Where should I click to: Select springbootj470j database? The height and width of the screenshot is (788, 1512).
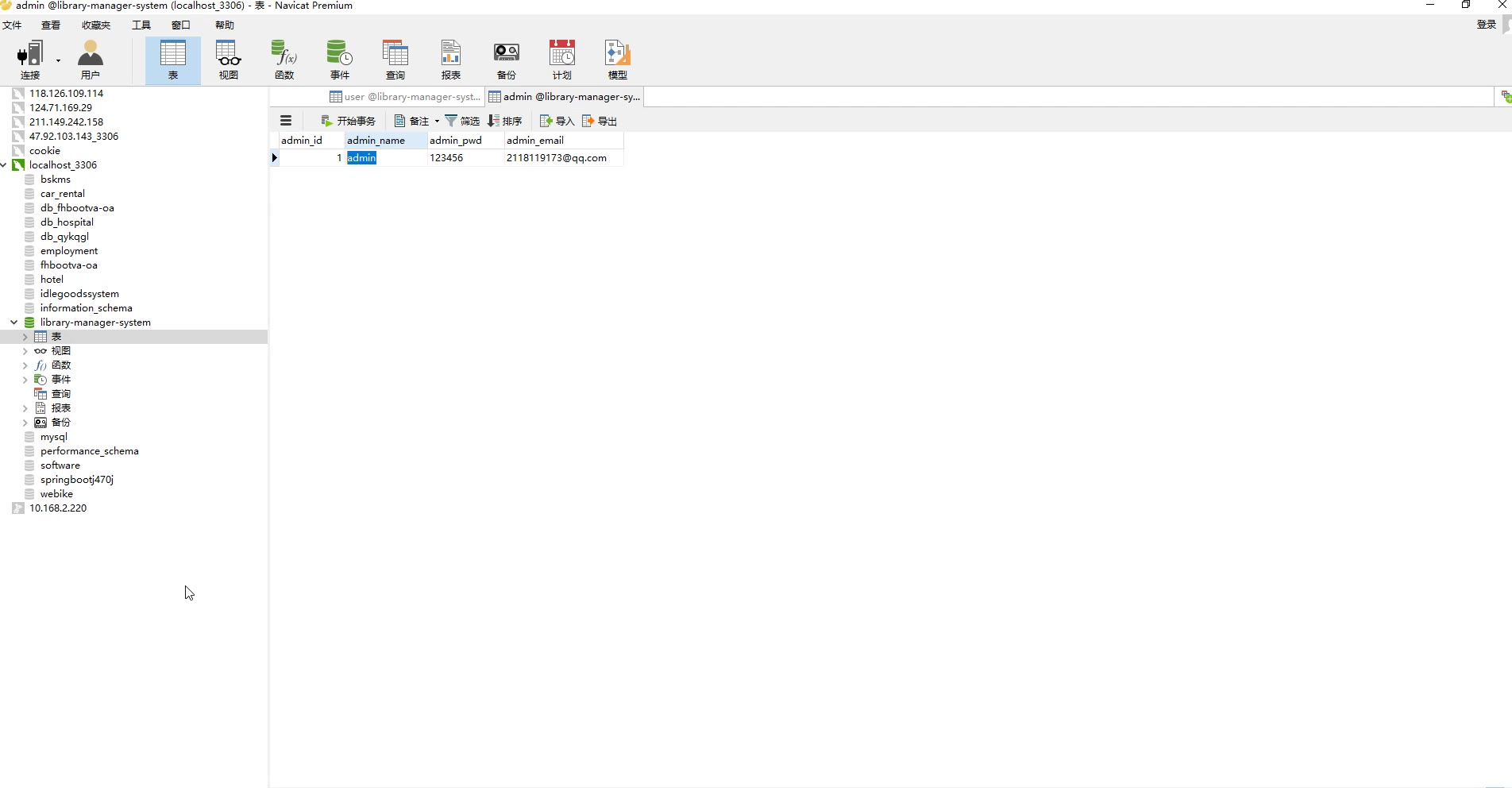[x=76, y=480]
